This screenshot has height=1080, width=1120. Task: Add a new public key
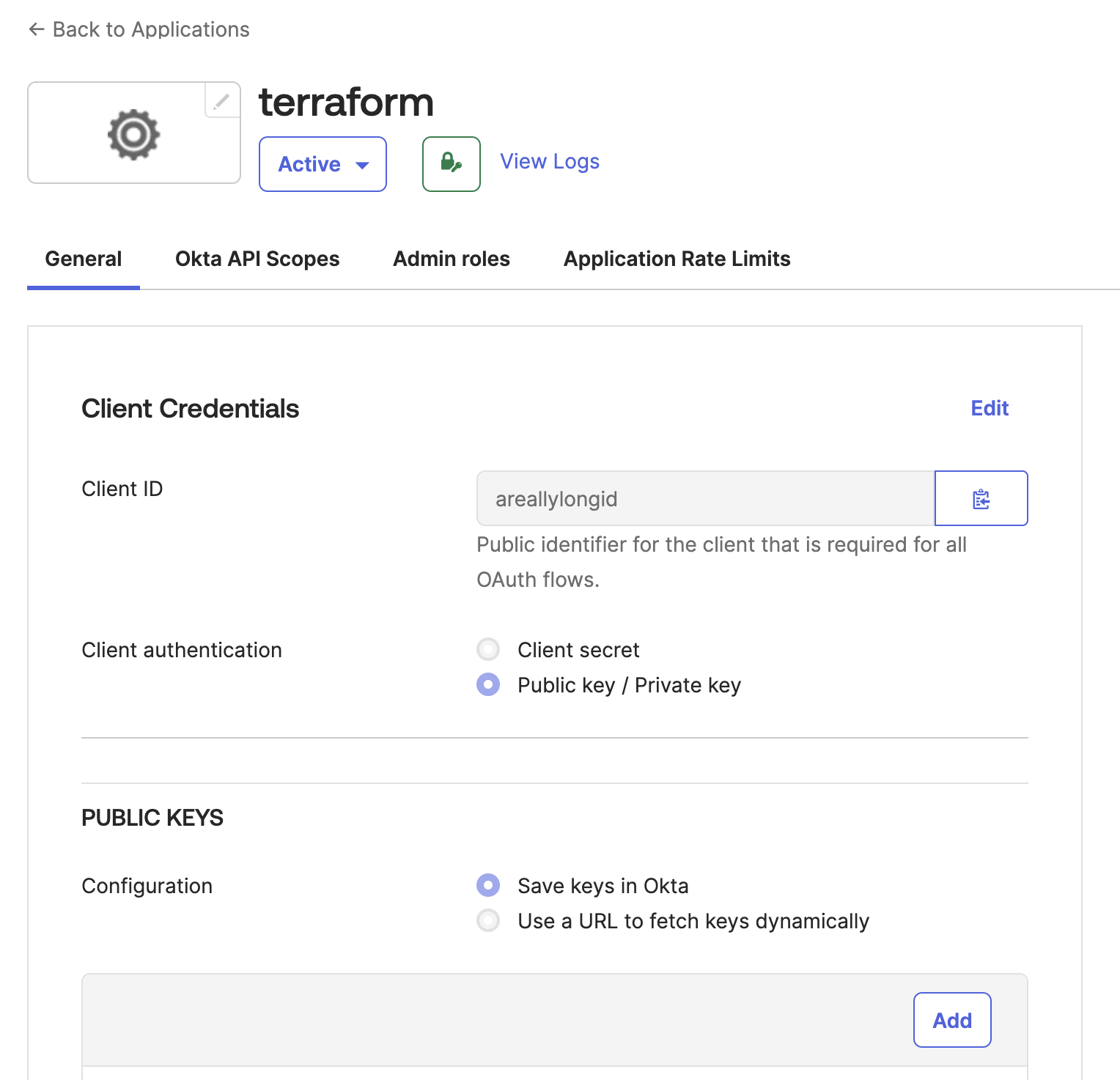pos(952,1020)
